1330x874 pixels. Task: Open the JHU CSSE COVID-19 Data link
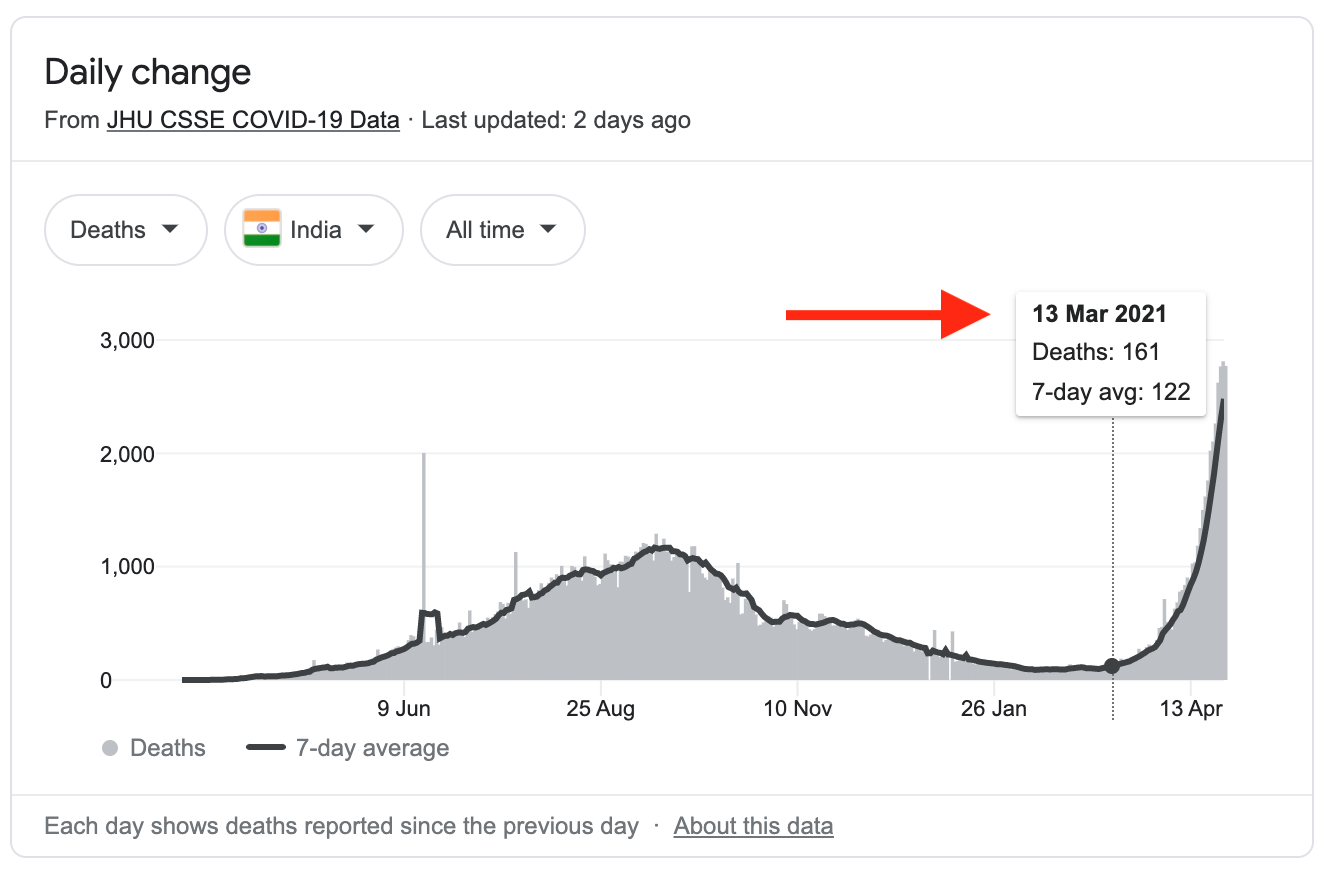tap(253, 121)
